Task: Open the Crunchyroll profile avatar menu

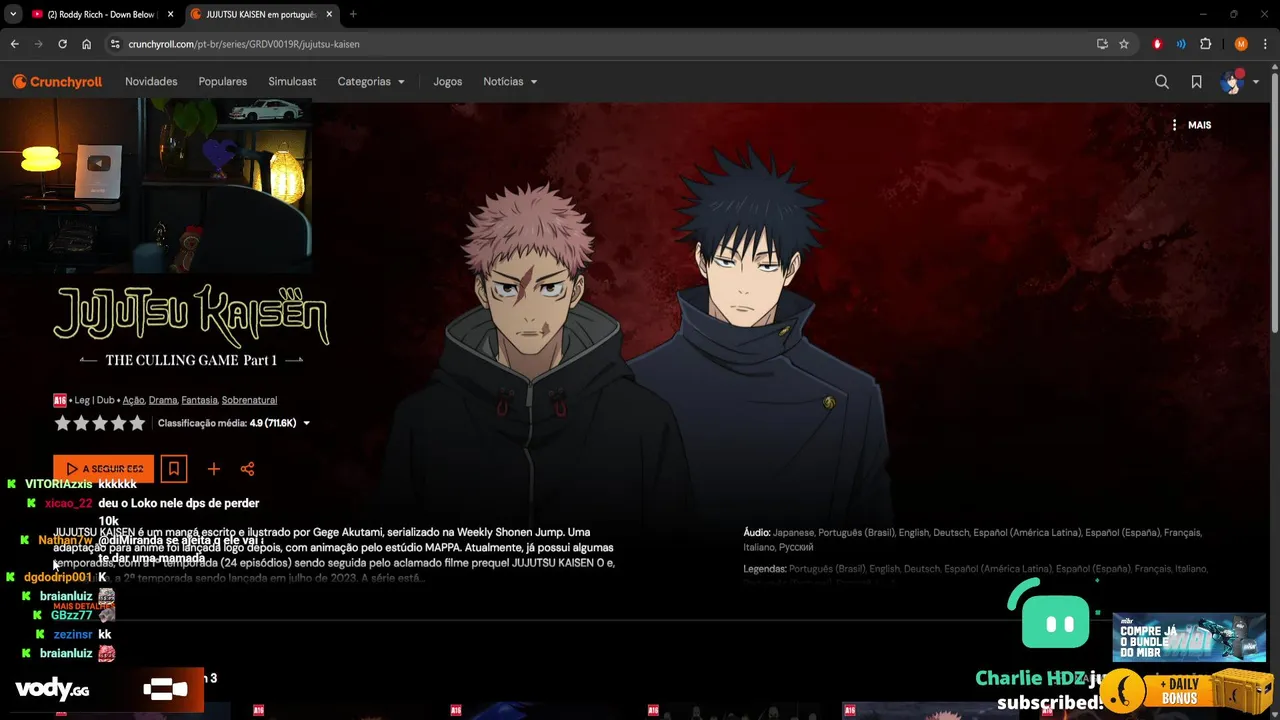Action: pyautogui.click(x=1240, y=82)
